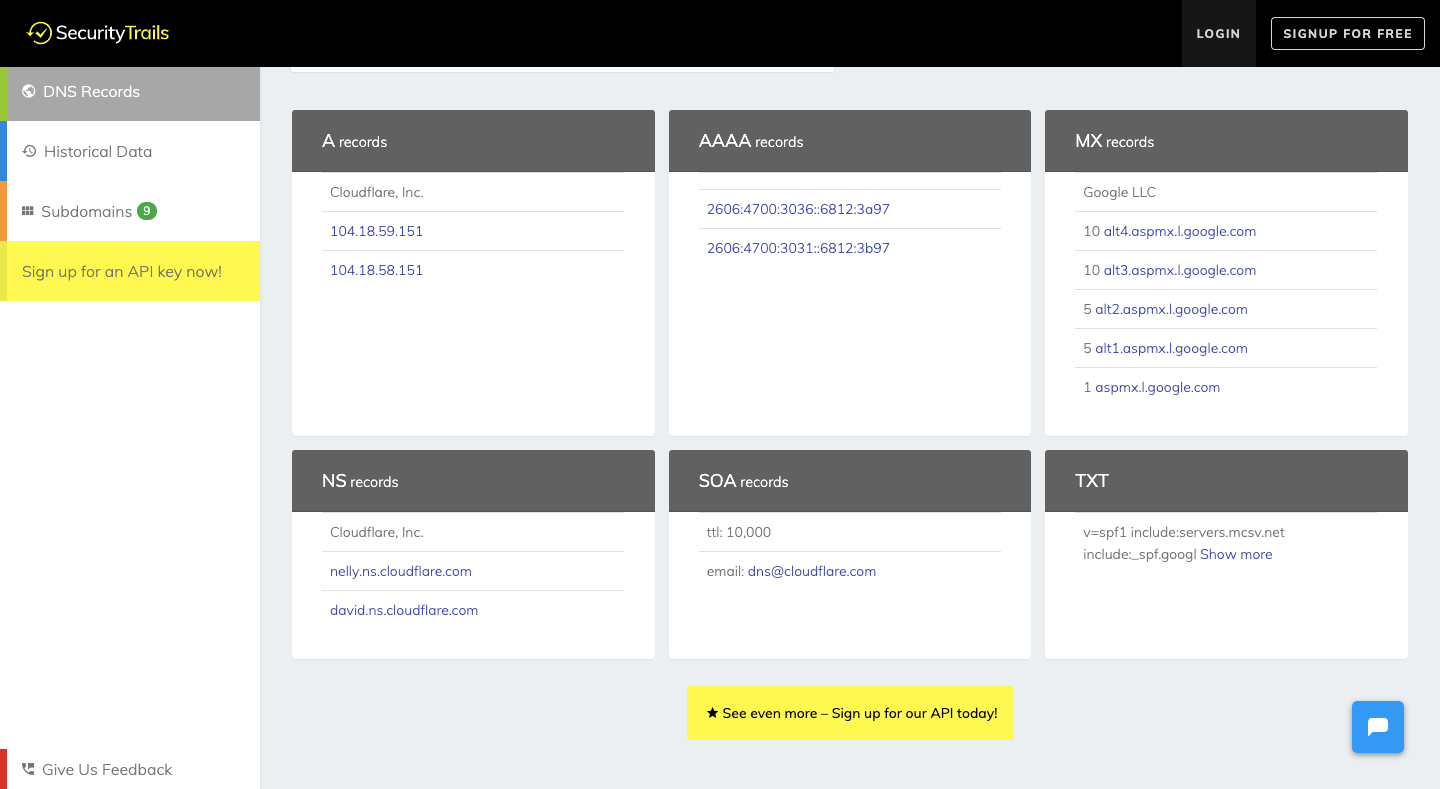Click the green 9 subdomains count badge

pyautogui.click(x=147, y=211)
